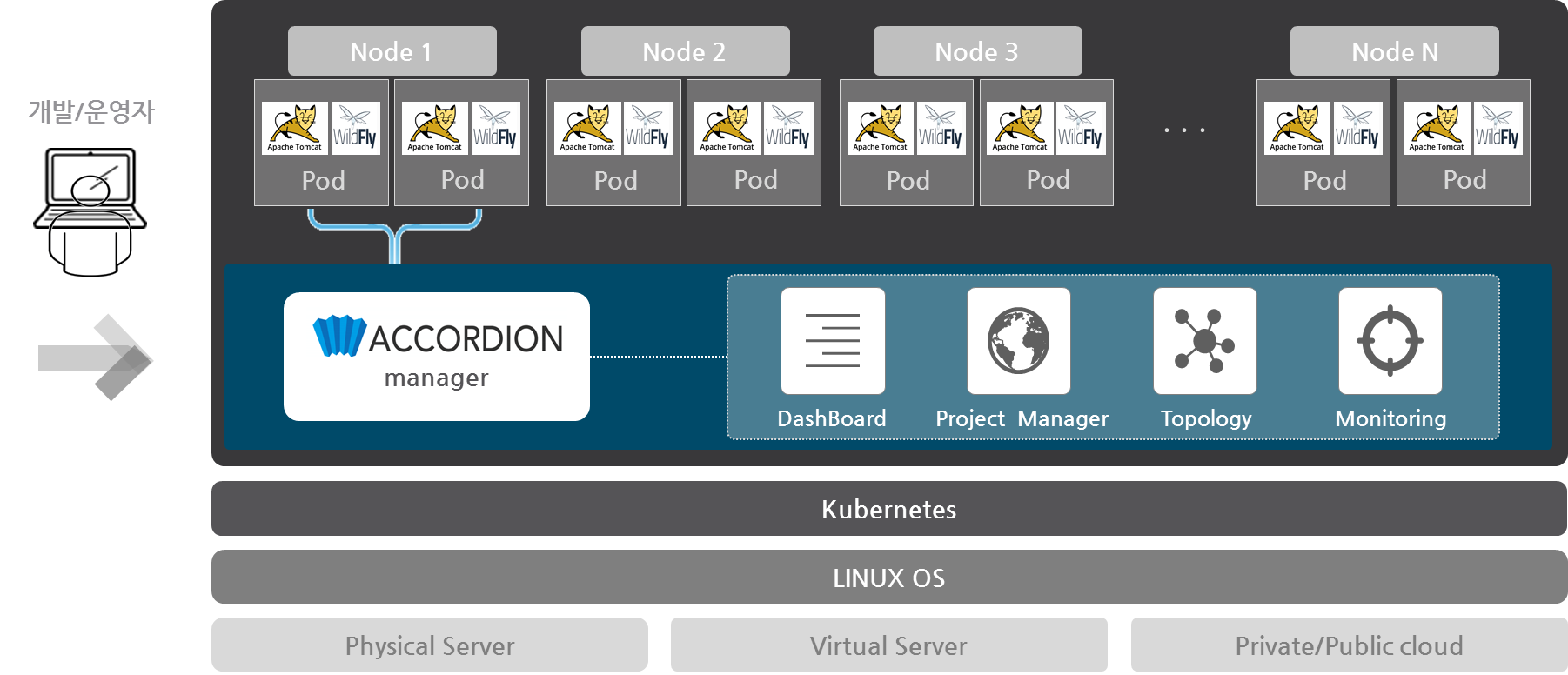Click WildFly icon in Node 2 first pod
The width and height of the screenshot is (1568, 675).
pos(647,129)
